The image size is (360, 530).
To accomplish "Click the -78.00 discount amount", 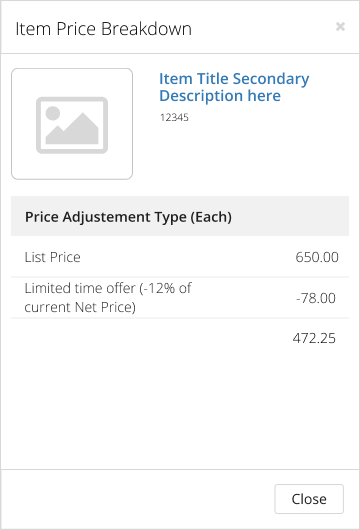I will [316, 298].
